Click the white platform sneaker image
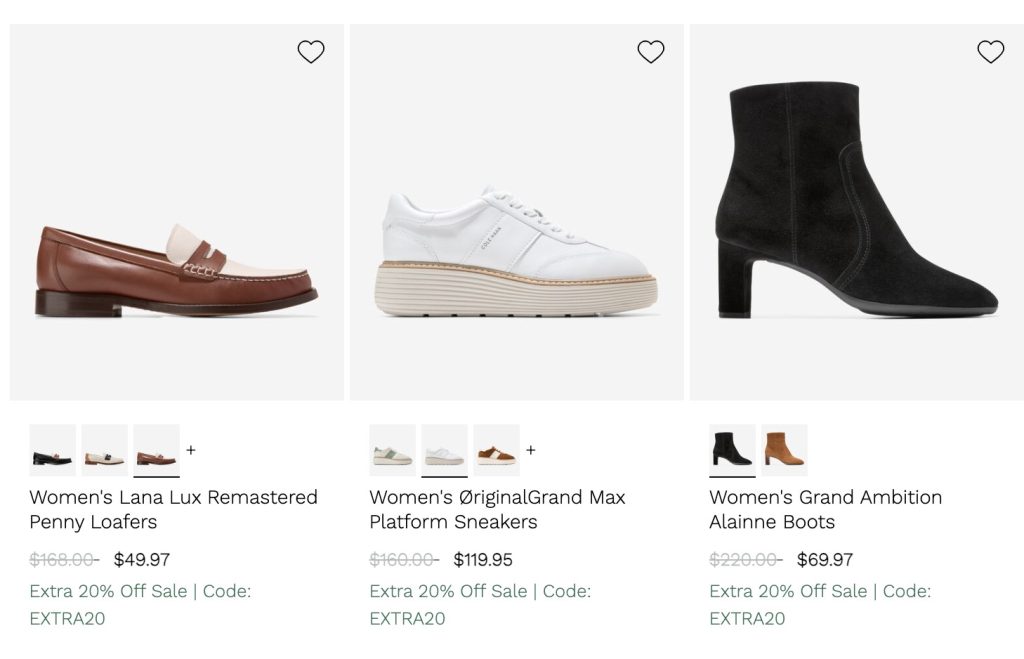 [x=517, y=255]
